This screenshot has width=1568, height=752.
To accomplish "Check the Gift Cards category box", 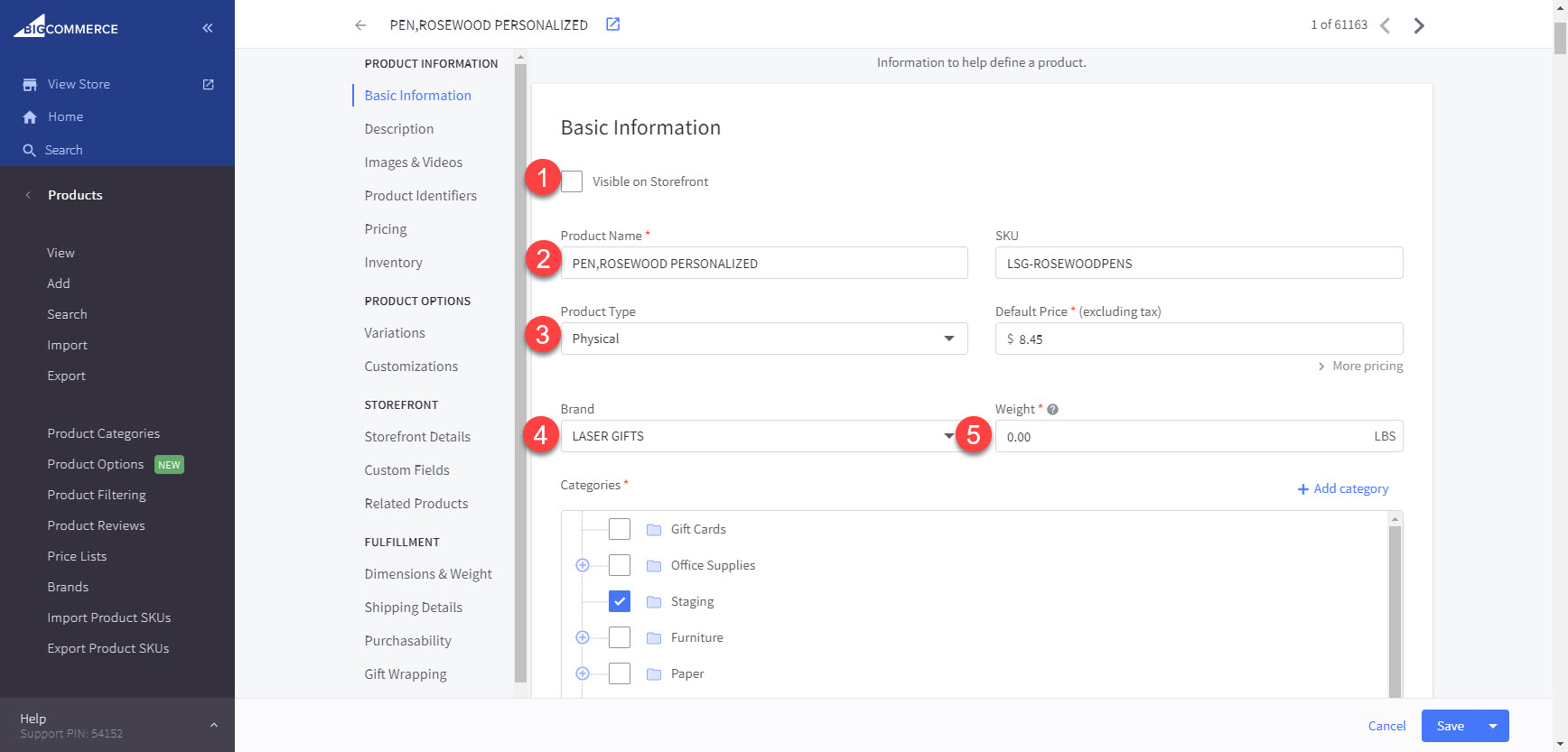I will click(620, 529).
